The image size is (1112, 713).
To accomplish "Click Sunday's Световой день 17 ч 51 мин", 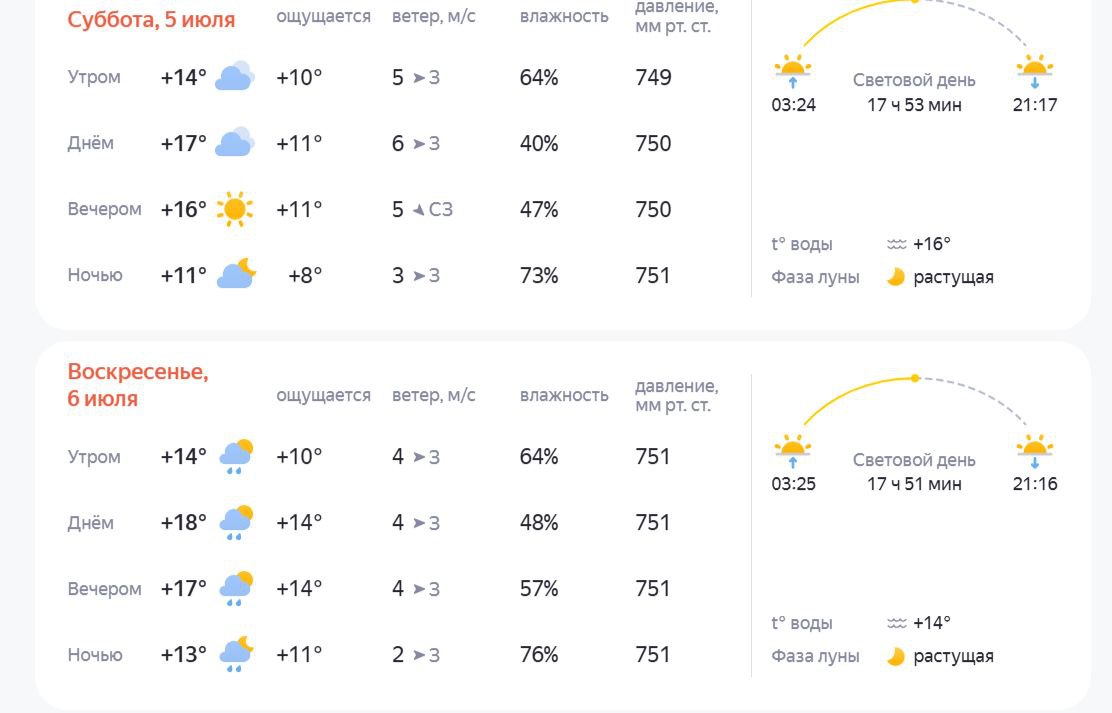I will pyautogui.click(x=914, y=472).
